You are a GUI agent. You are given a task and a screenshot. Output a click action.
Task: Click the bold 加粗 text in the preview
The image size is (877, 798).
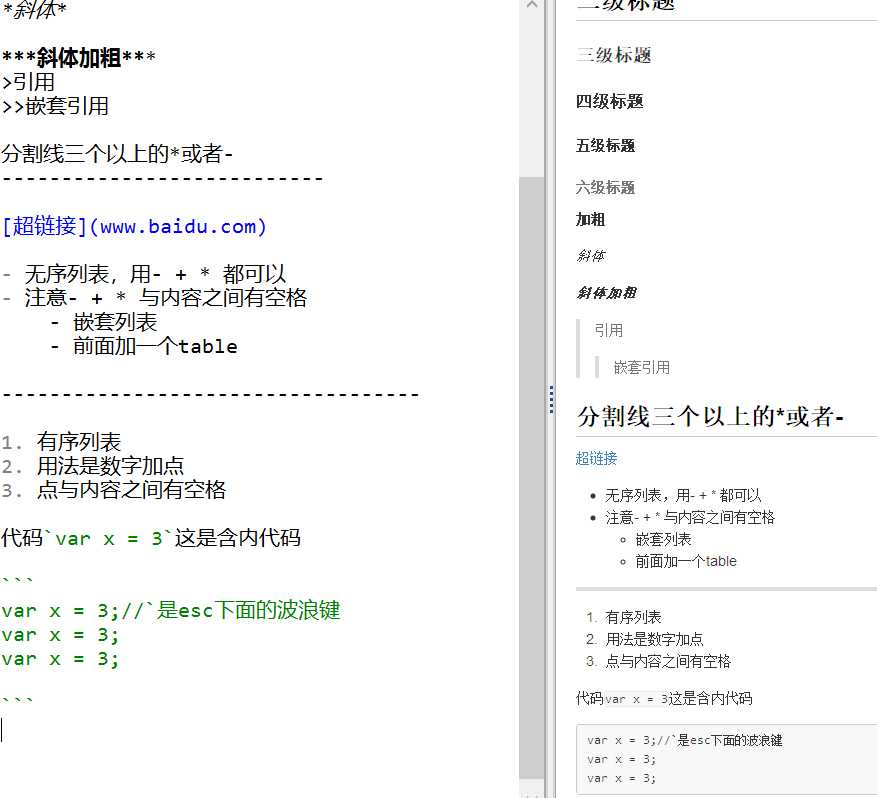click(591, 220)
